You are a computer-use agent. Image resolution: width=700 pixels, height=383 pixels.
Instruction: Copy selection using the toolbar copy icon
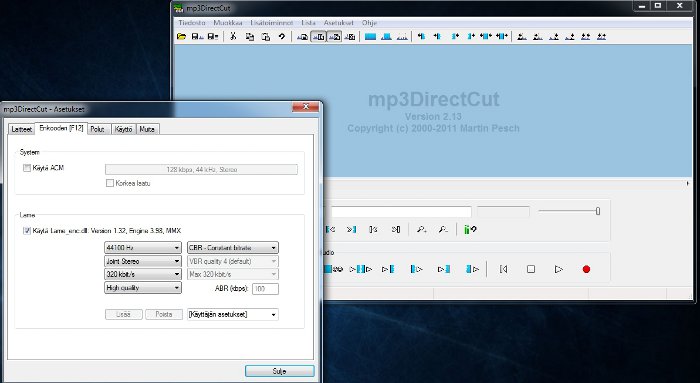click(x=250, y=37)
